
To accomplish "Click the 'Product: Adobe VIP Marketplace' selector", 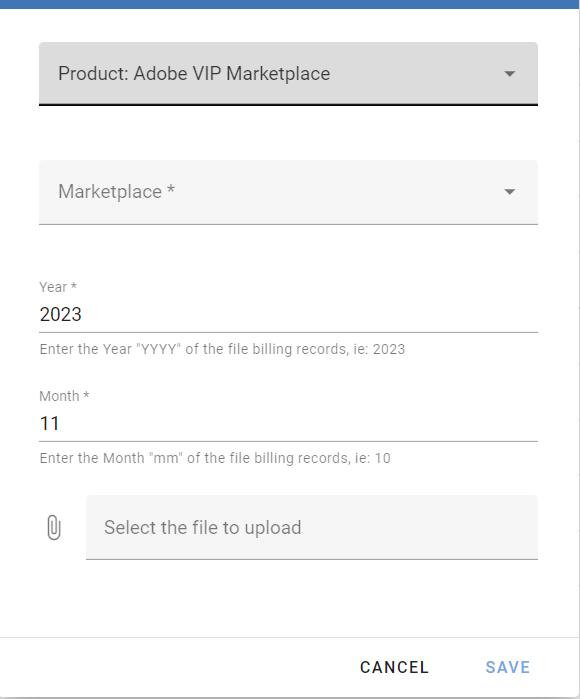I will tap(288, 74).
